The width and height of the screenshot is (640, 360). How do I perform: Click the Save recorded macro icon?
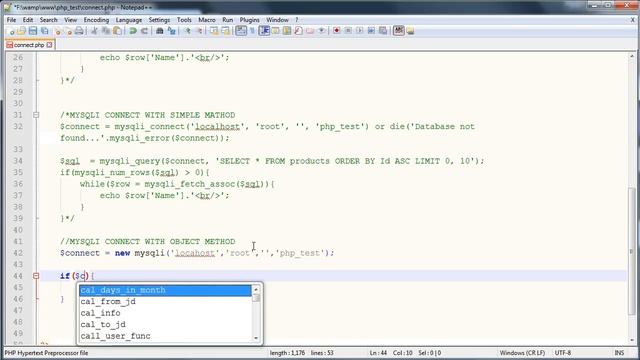tap(382, 31)
